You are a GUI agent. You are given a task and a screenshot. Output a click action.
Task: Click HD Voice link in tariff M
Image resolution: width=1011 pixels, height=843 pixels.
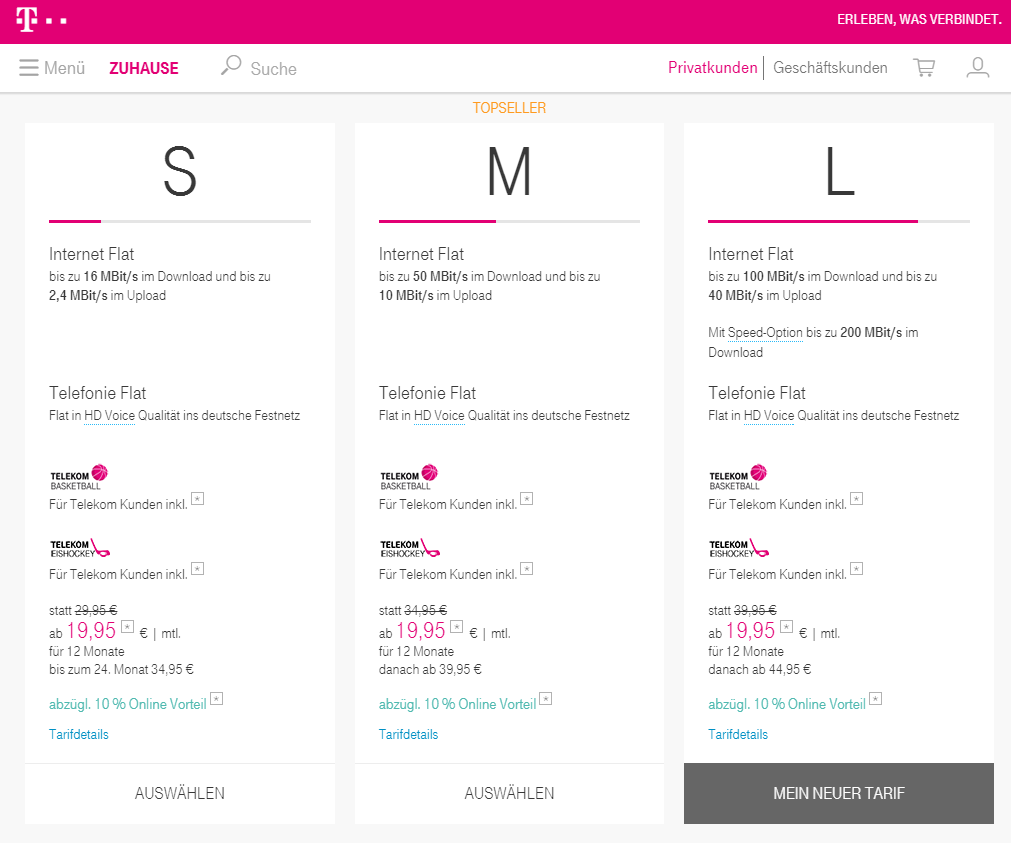[439, 415]
